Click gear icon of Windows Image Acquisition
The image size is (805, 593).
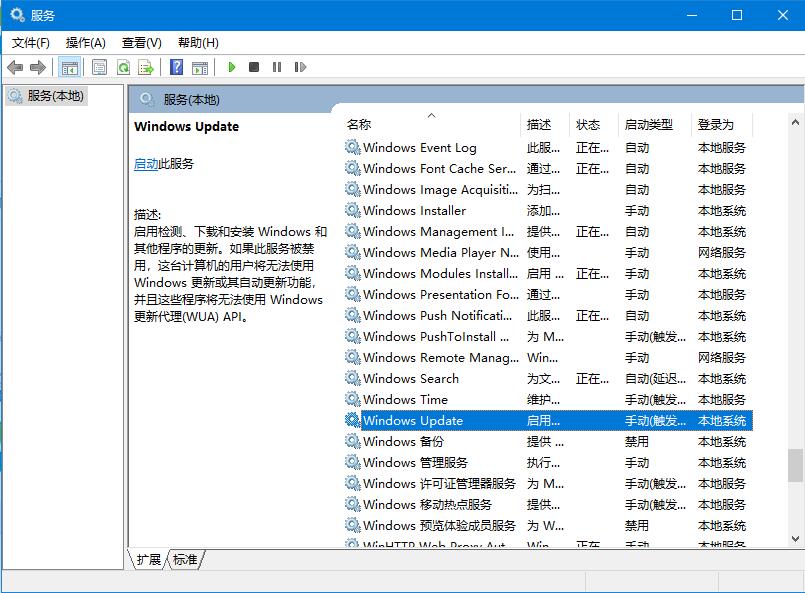(x=352, y=189)
